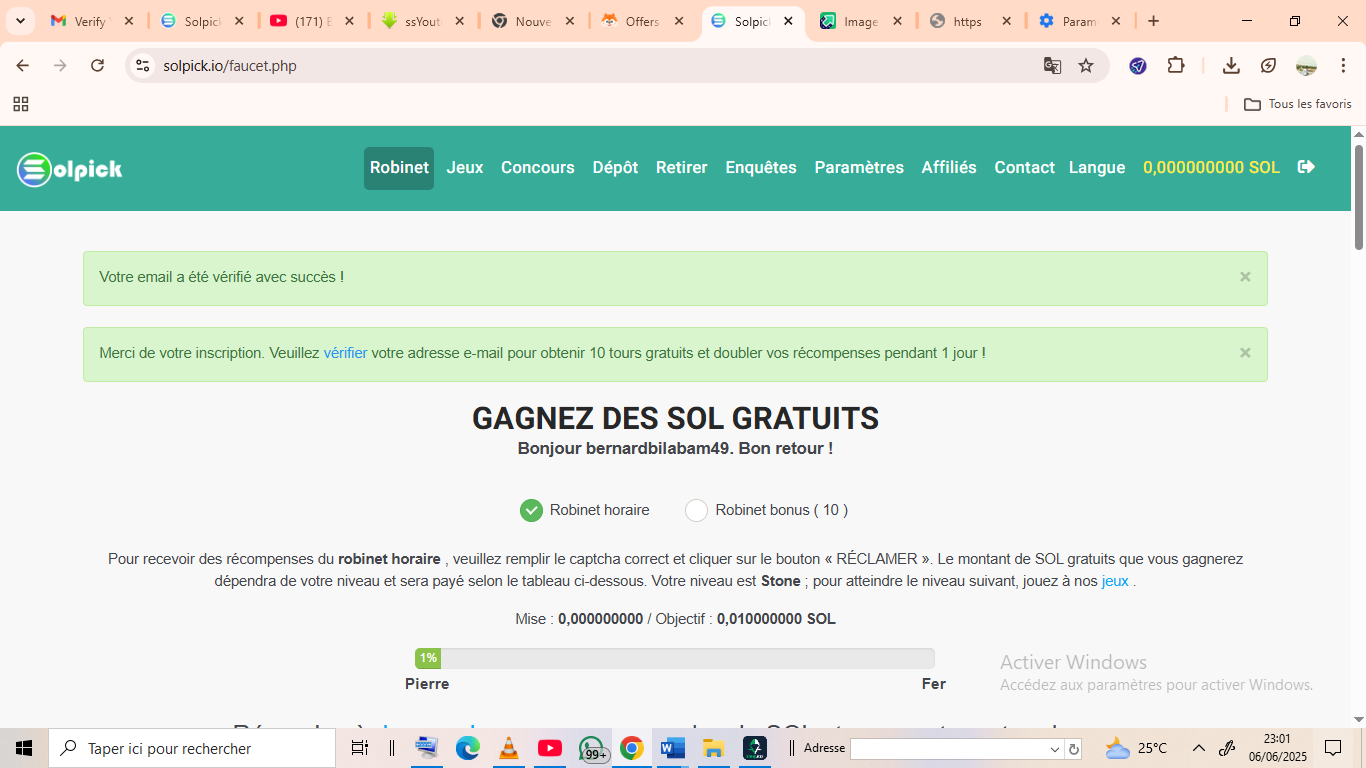Open the notification center icon
Viewport: 1366px width, 768px height.
tap(1333, 748)
